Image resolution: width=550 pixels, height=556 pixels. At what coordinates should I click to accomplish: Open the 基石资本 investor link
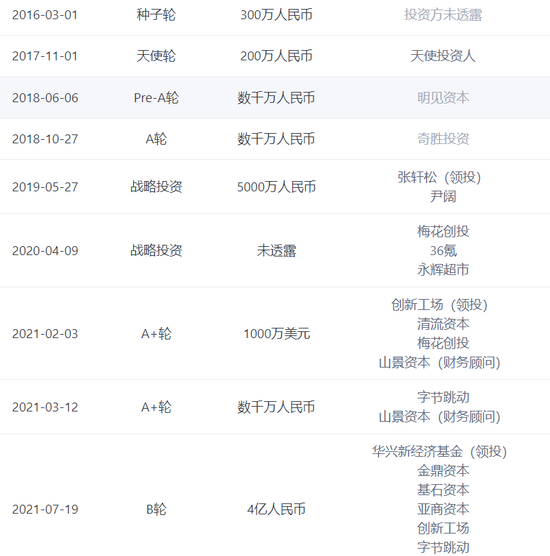pos(443,490)
